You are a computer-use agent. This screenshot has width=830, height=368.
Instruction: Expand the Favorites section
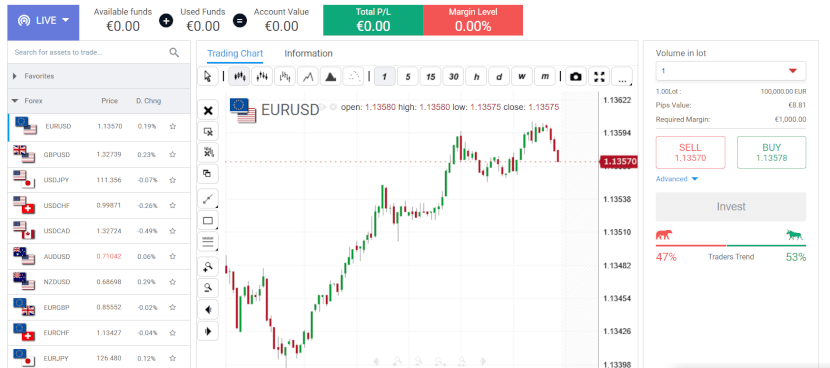[x=99, y=76]
